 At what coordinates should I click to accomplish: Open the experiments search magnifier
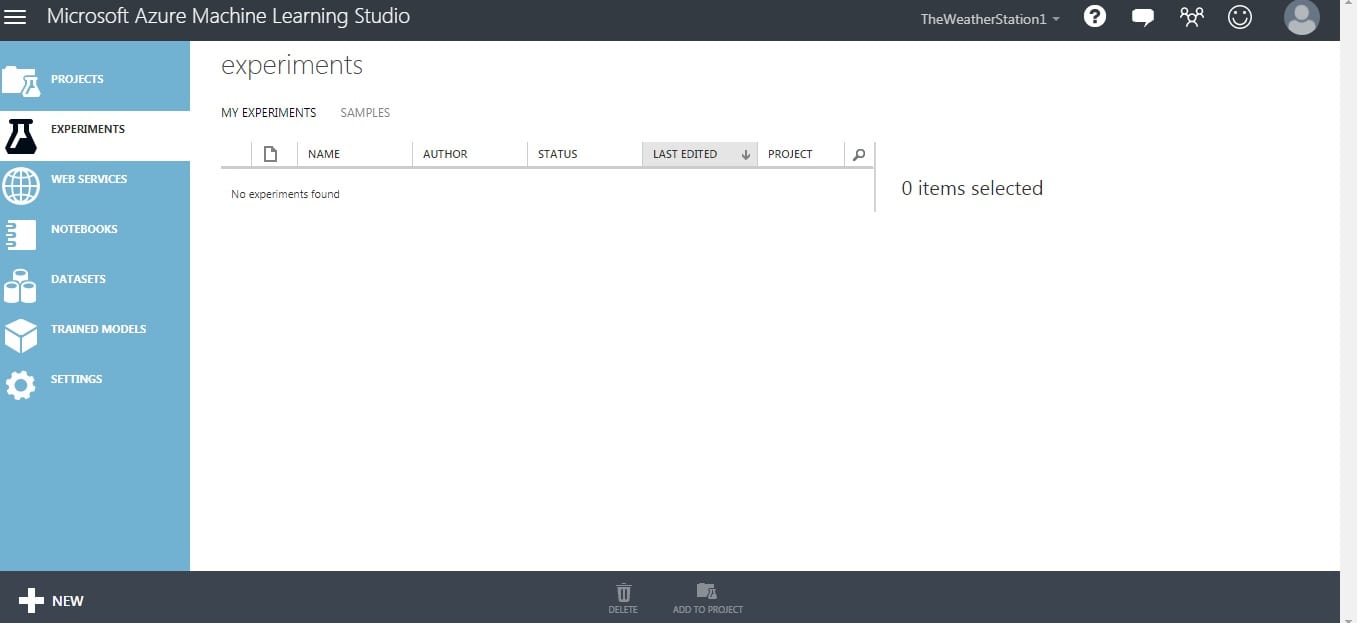coord(859,154)
